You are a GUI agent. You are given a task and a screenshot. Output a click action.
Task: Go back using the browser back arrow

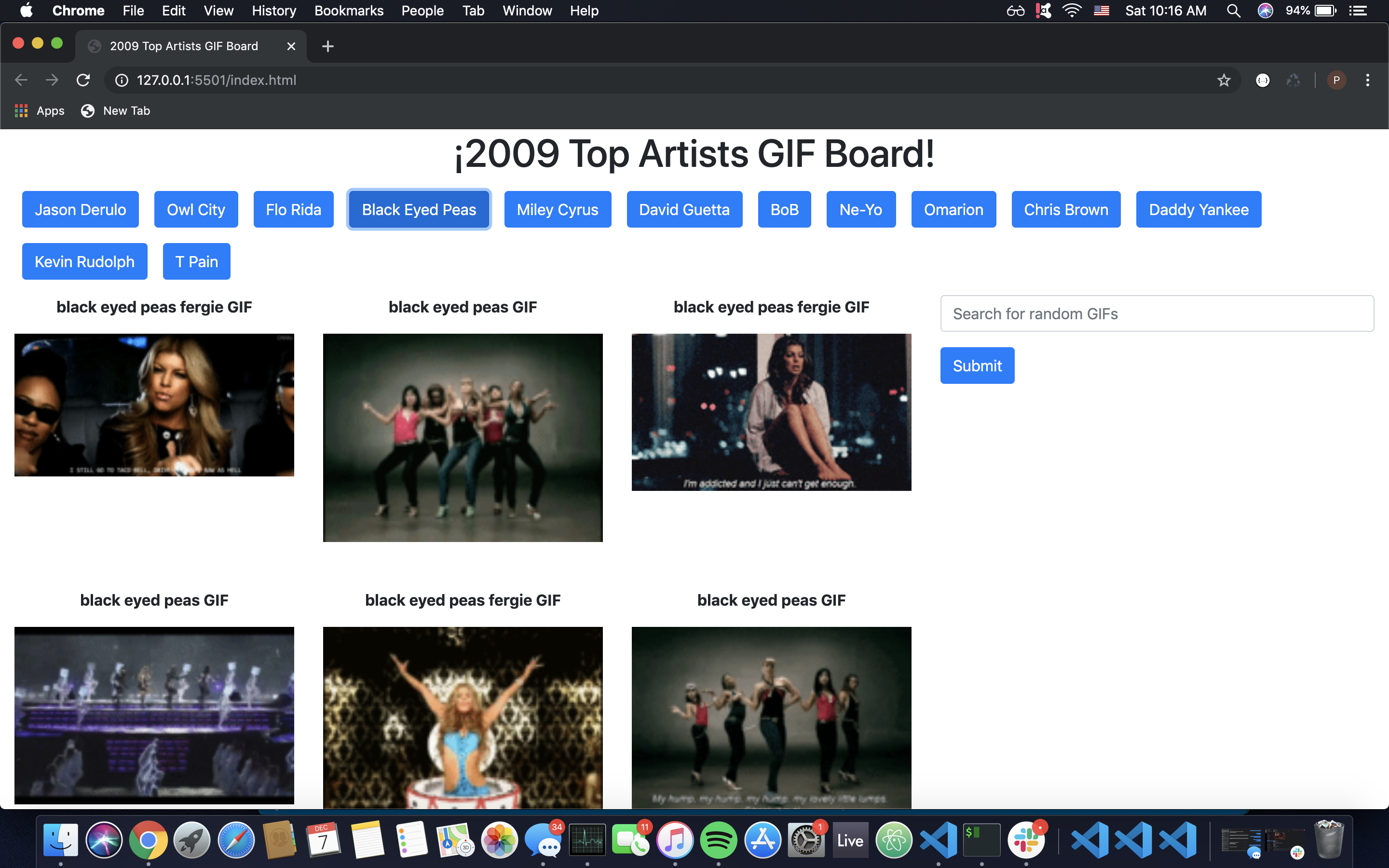click(x=21, y=80)
